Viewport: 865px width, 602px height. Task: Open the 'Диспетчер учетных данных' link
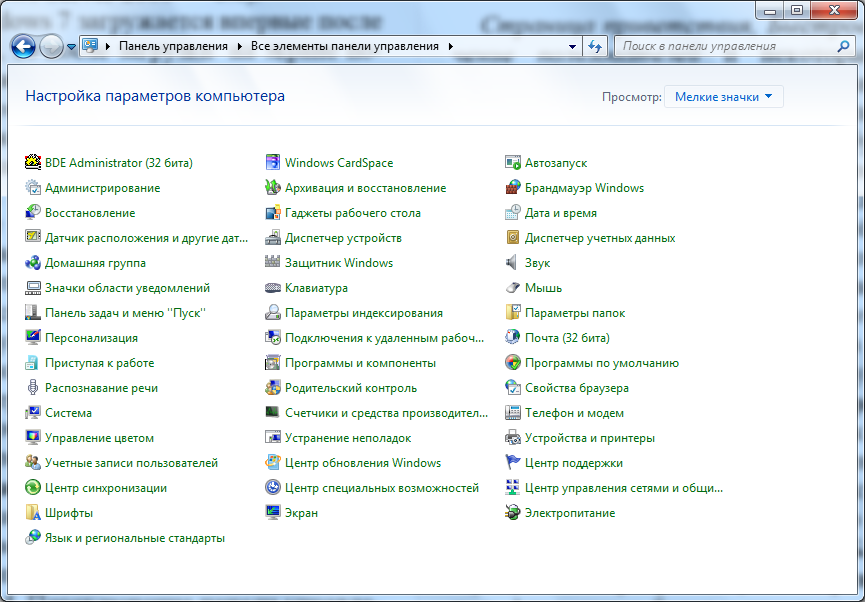click(x=600, y=238)
